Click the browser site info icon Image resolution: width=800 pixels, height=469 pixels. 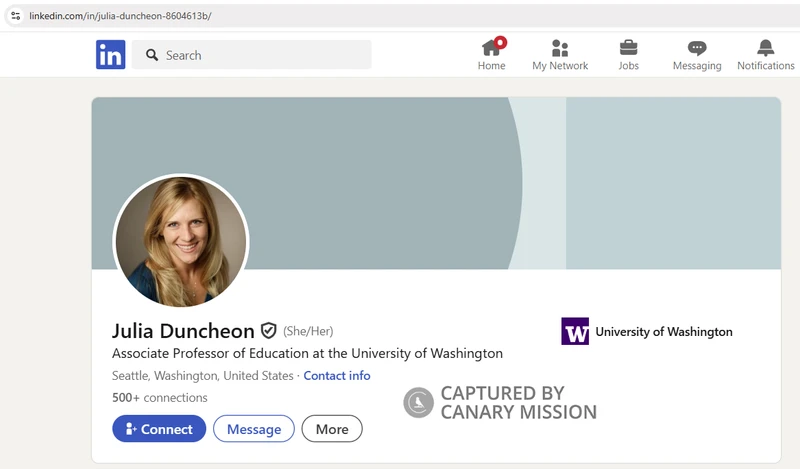click(x=16, y=16)
